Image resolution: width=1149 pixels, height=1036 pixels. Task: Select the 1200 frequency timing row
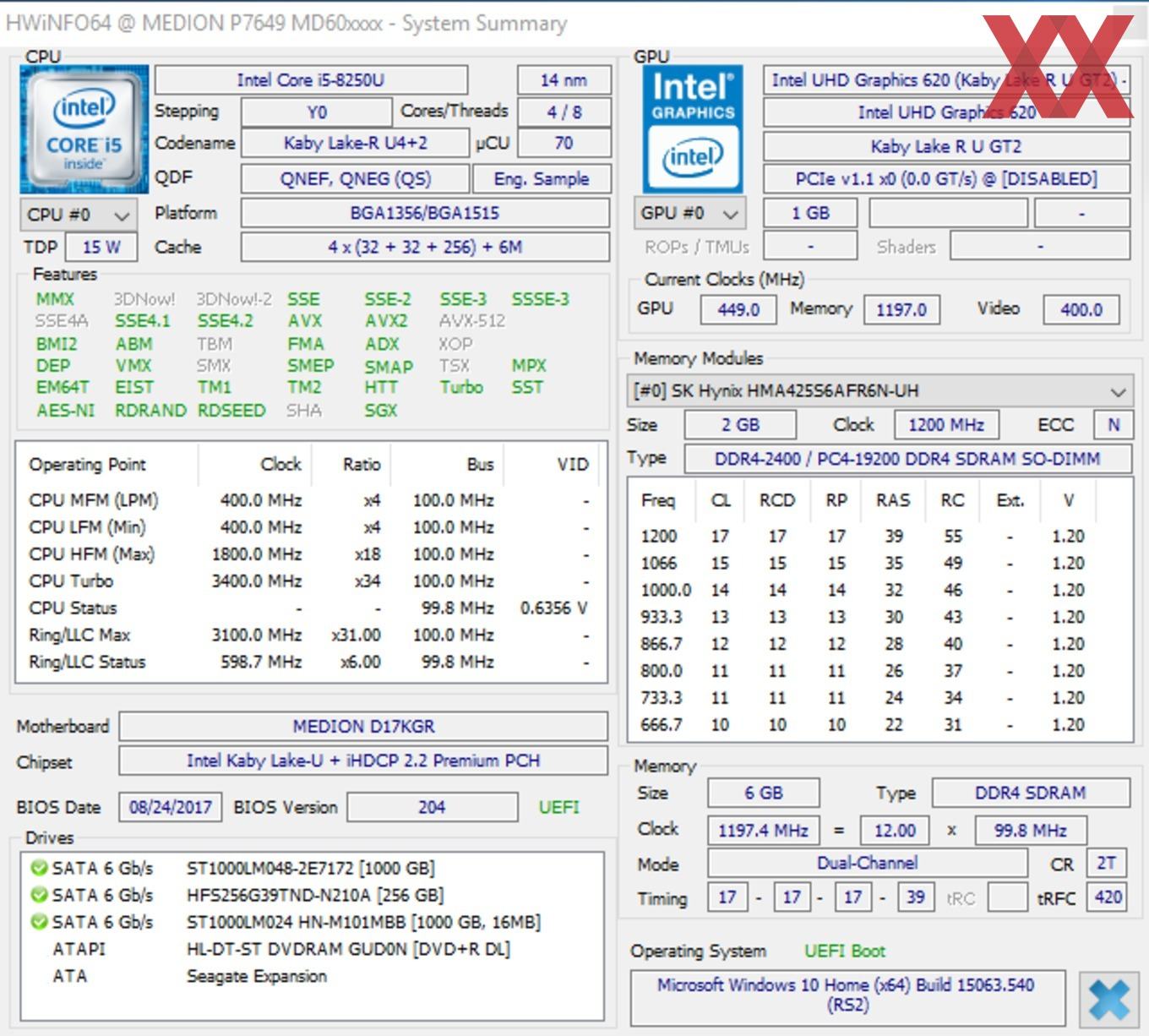pos(879,537)
